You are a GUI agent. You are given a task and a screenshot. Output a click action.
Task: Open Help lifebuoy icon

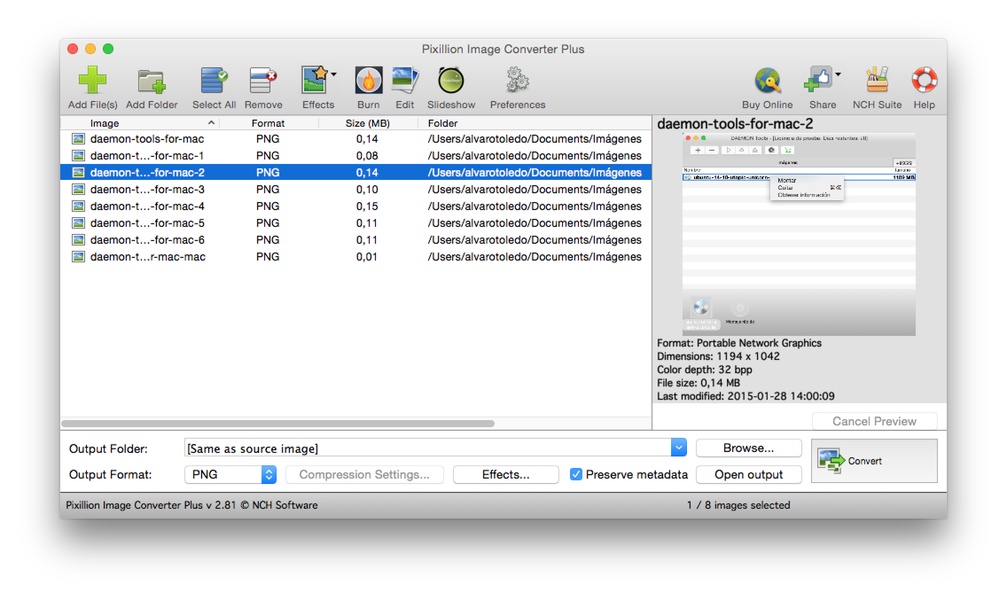[x=924, y=80]
